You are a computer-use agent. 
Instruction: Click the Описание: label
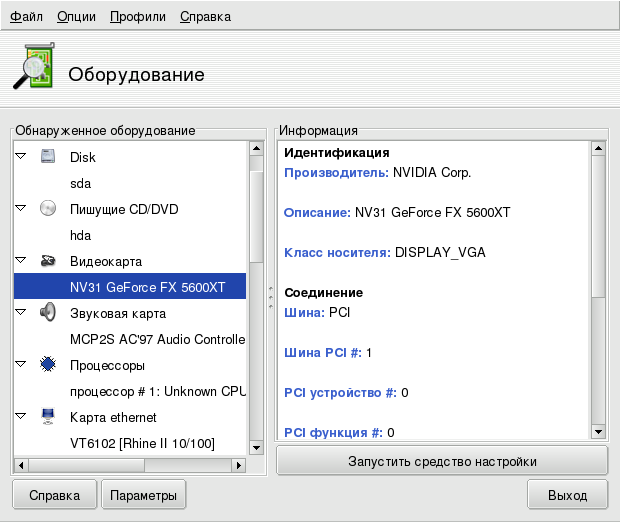pos(317,213)
